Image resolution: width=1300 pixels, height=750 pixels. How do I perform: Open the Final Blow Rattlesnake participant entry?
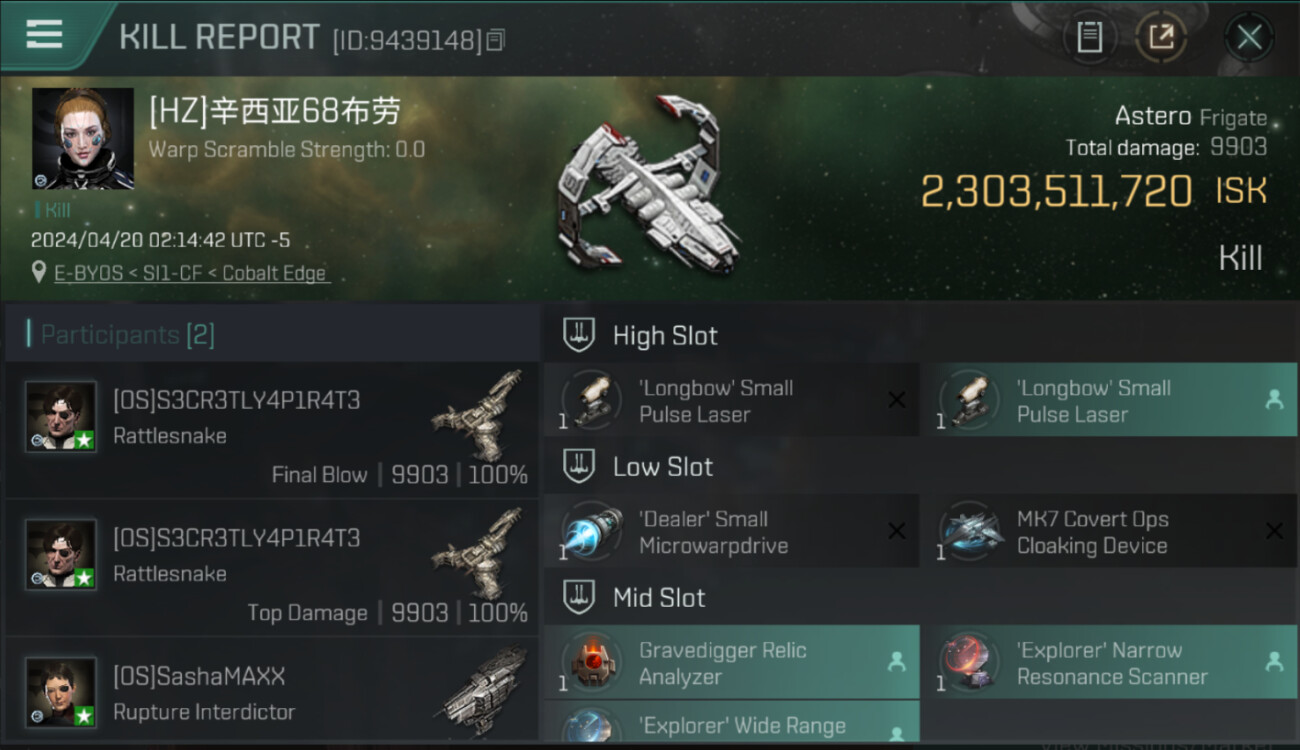click(272, 431)
